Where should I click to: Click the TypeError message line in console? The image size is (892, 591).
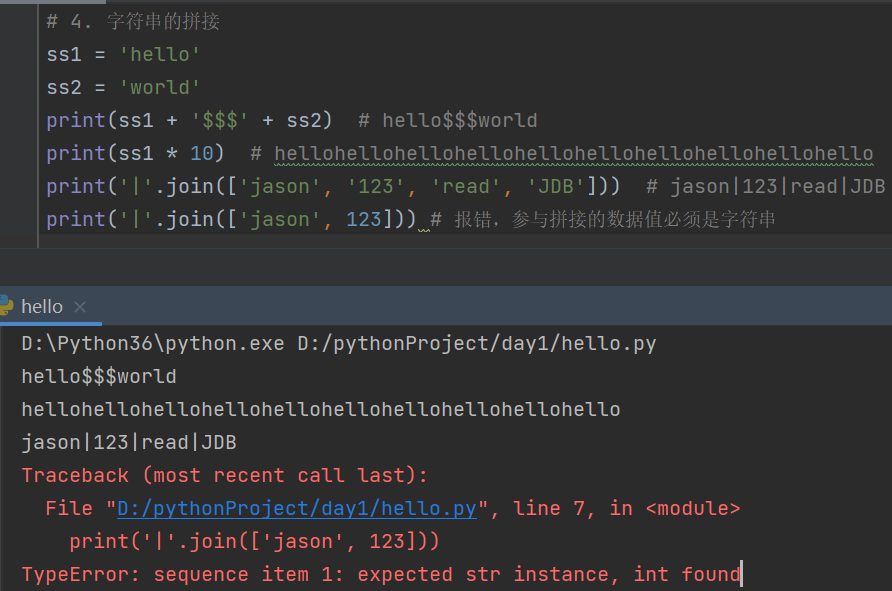[x=381, y=575]
